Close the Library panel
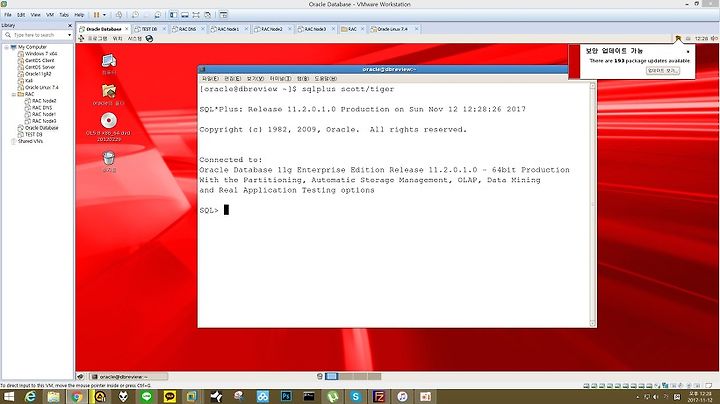720x404 pixels. pyautogui.click(x=70, y=25)
